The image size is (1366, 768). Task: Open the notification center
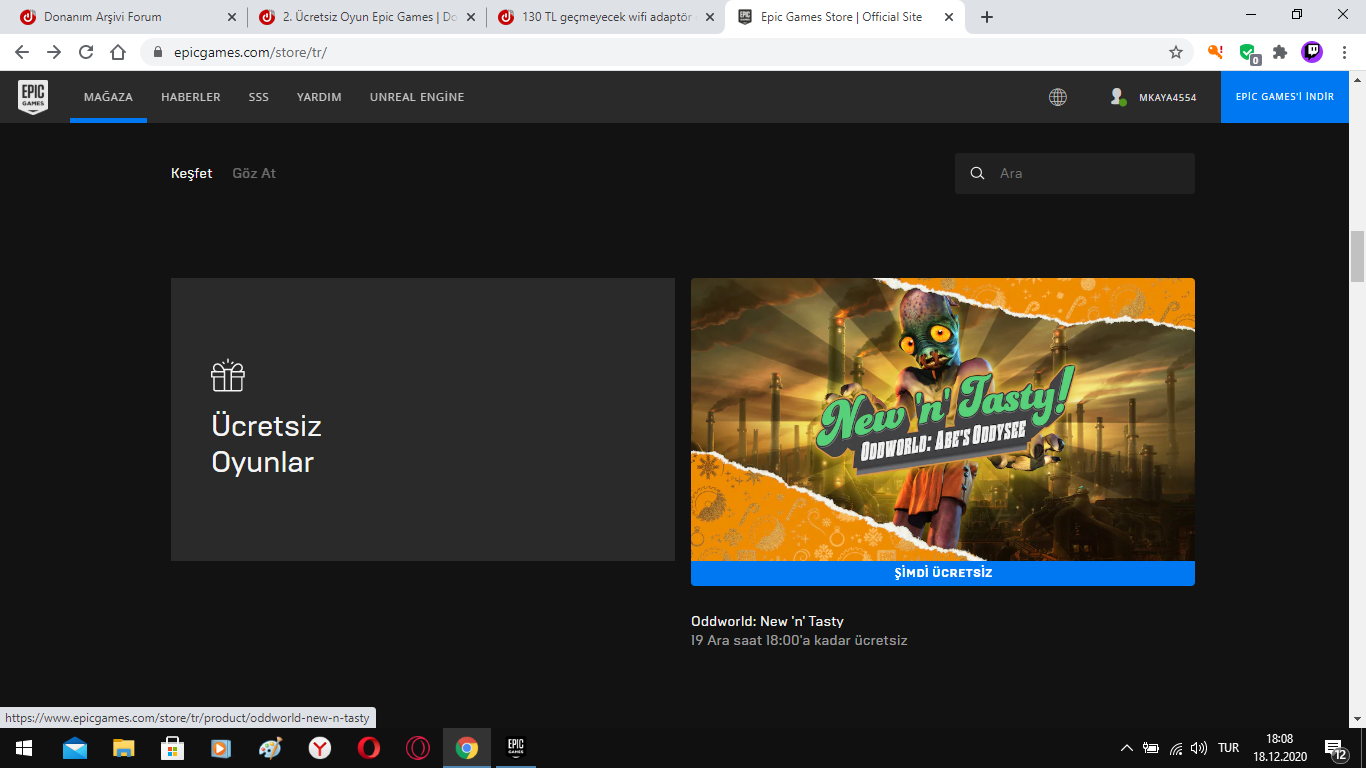1336,748
